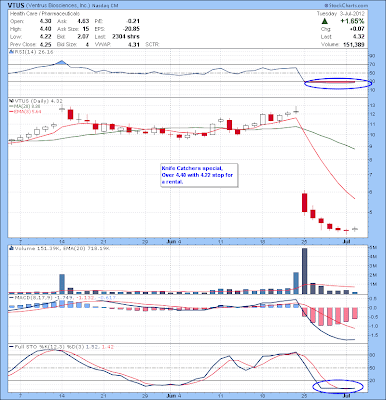Click the Last trade size 2304 shrs
Viewport: 386px width, 400px height.
coord(126,37)
